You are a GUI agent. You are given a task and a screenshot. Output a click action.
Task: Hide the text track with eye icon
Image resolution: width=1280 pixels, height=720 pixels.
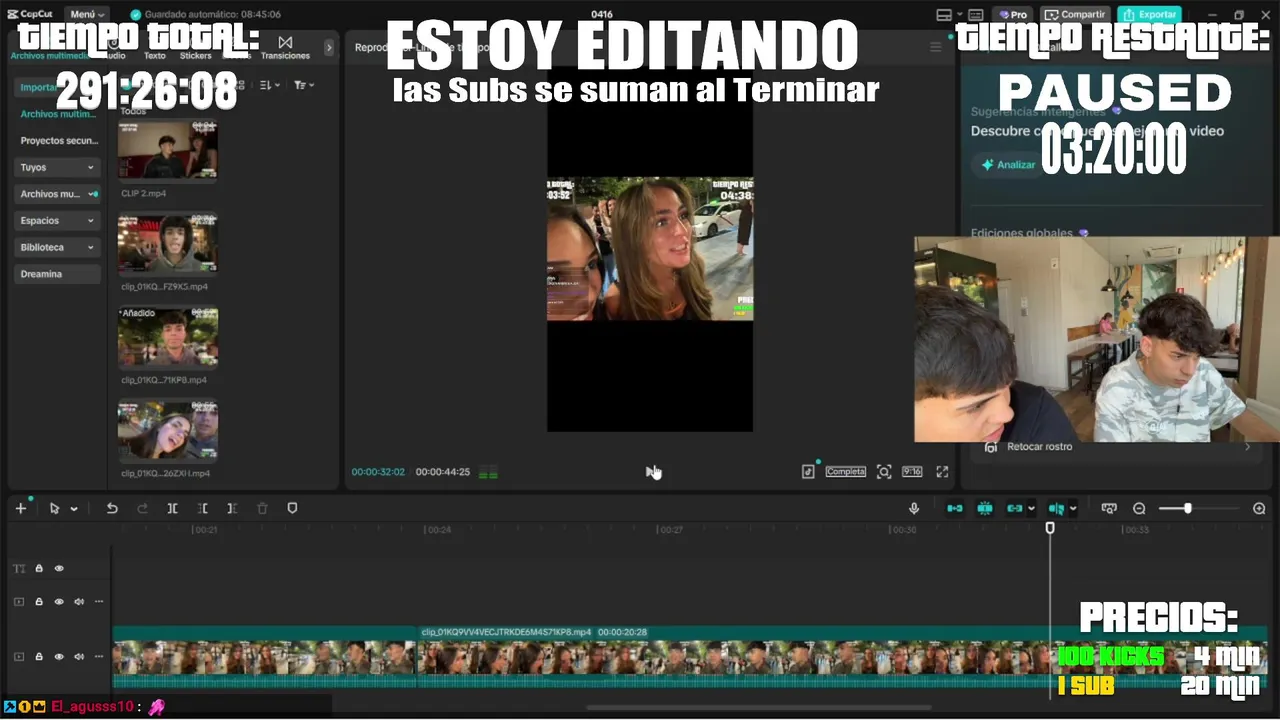59,568
